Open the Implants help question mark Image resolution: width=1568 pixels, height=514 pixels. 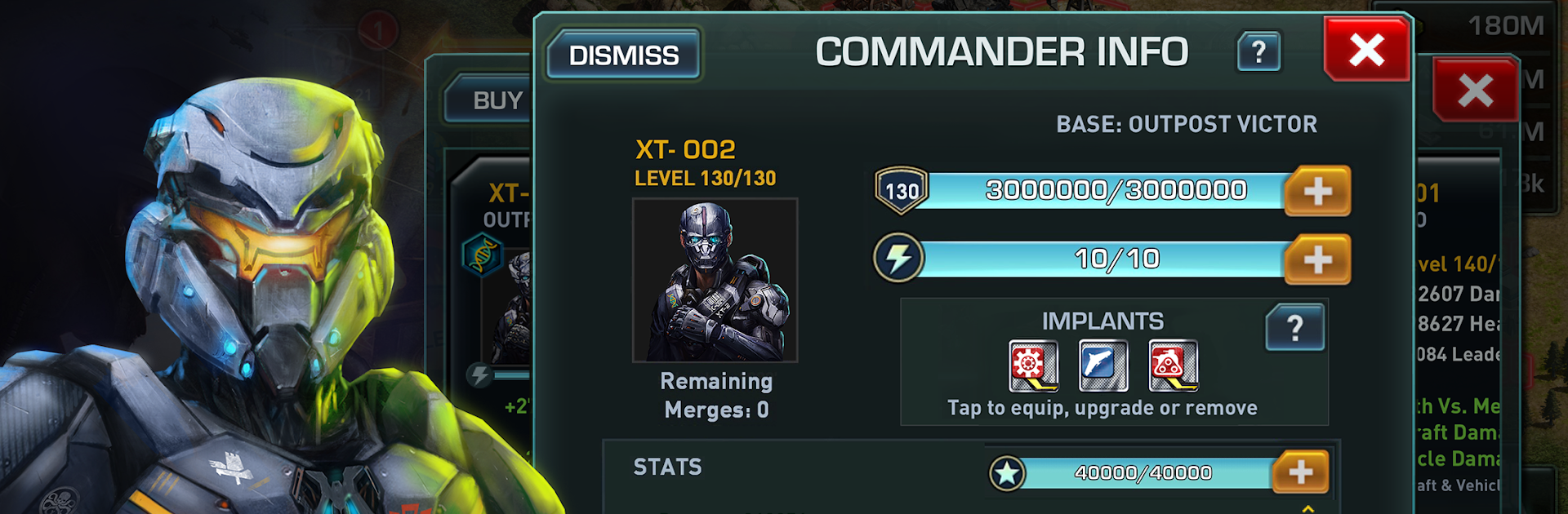point(1294,328)
